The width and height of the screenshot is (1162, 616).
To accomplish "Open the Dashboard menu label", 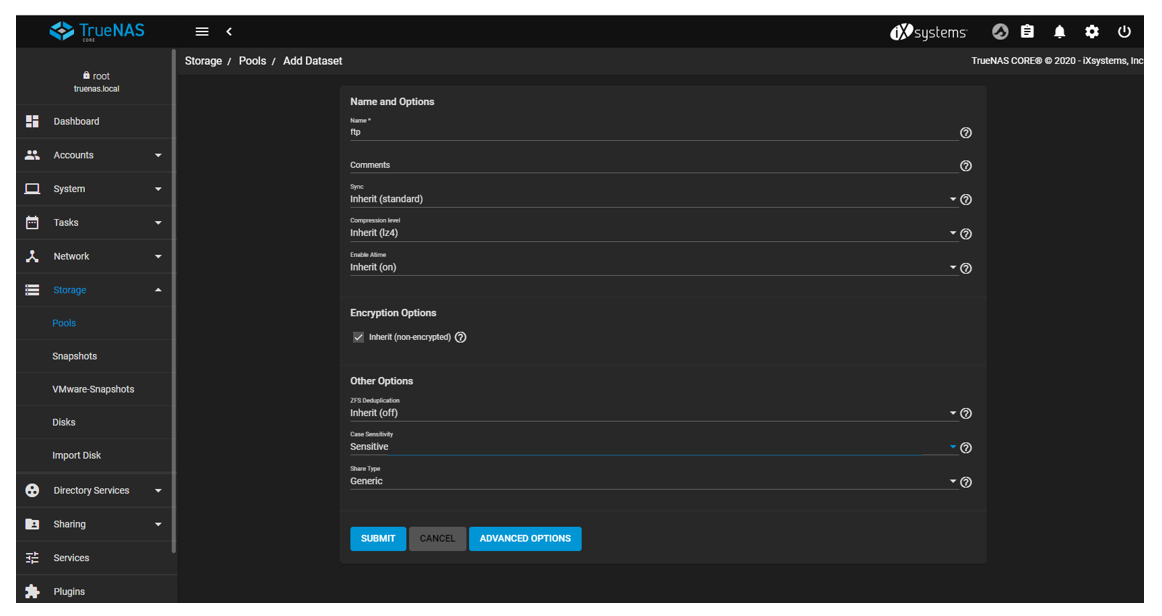I will [76, 121].
